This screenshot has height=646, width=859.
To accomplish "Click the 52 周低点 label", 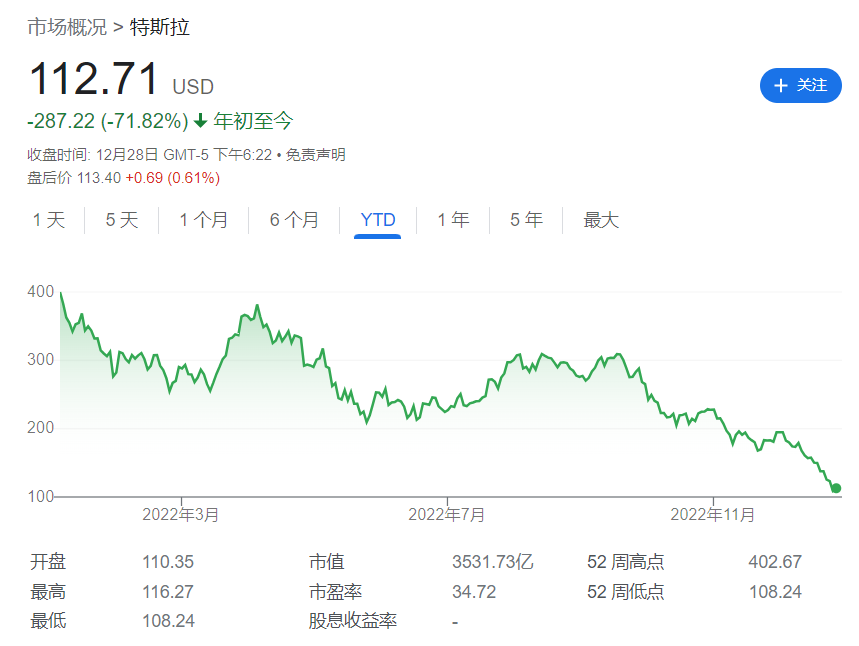I will 626,592.
